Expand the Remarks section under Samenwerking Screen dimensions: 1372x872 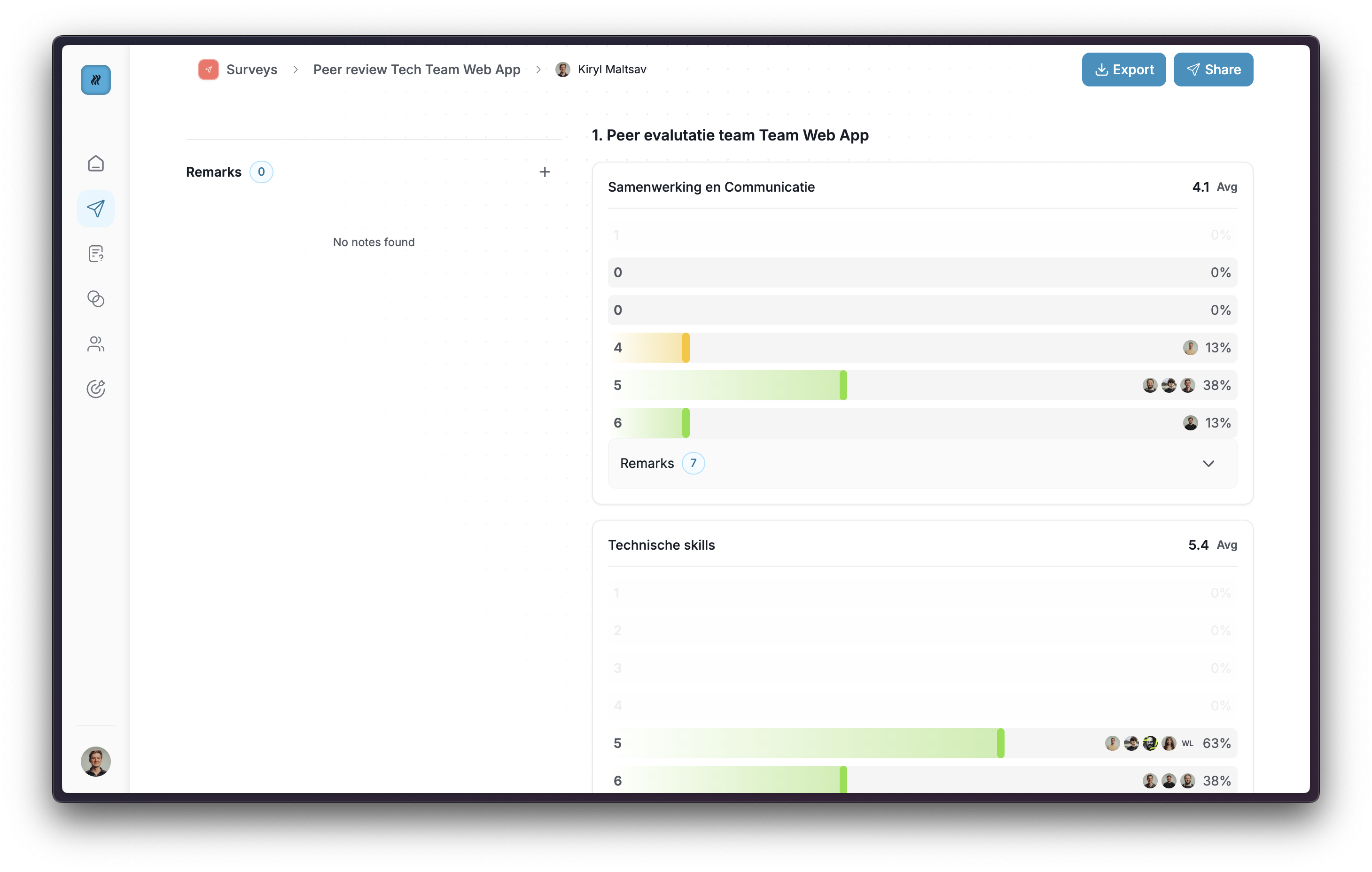click(x=647, y=463)
